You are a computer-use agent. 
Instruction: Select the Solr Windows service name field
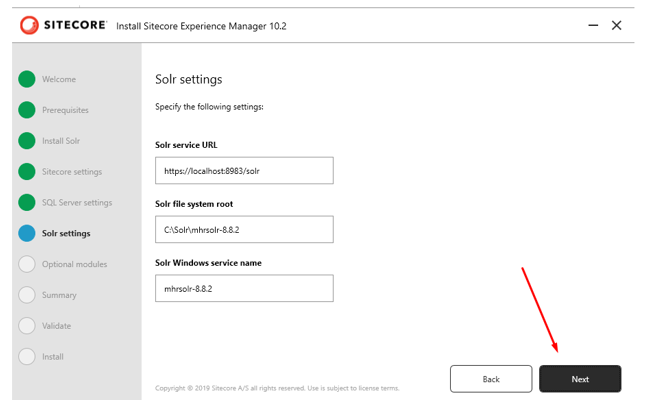coord(244,288)
